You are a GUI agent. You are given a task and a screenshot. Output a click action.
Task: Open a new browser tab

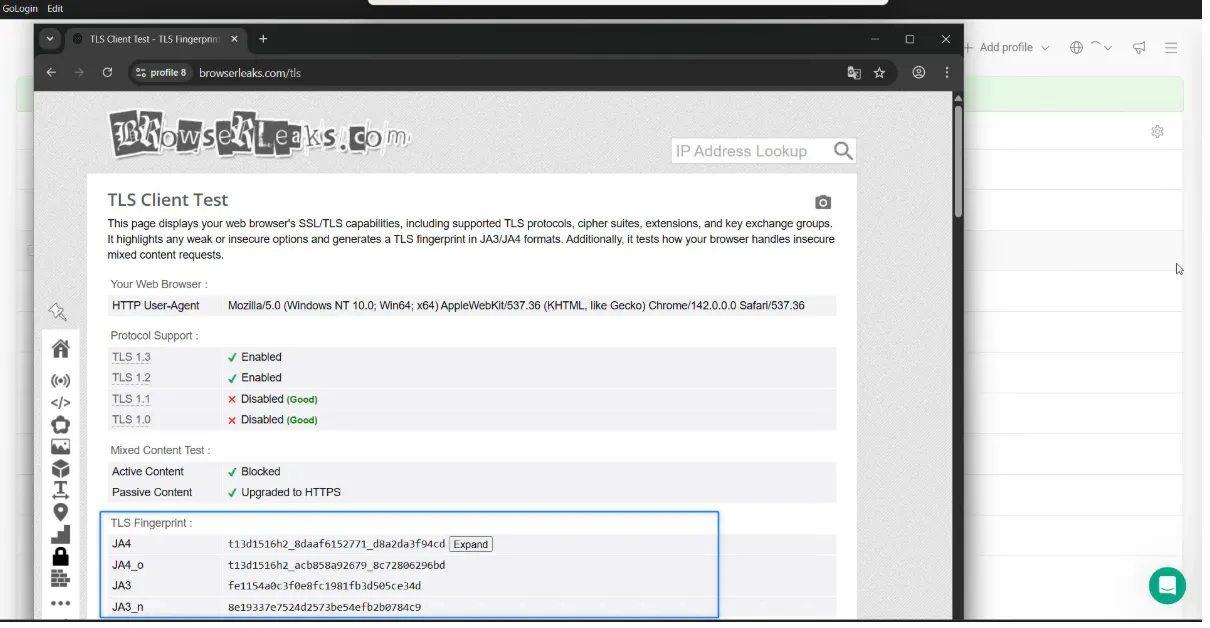[x=263, y=39]
